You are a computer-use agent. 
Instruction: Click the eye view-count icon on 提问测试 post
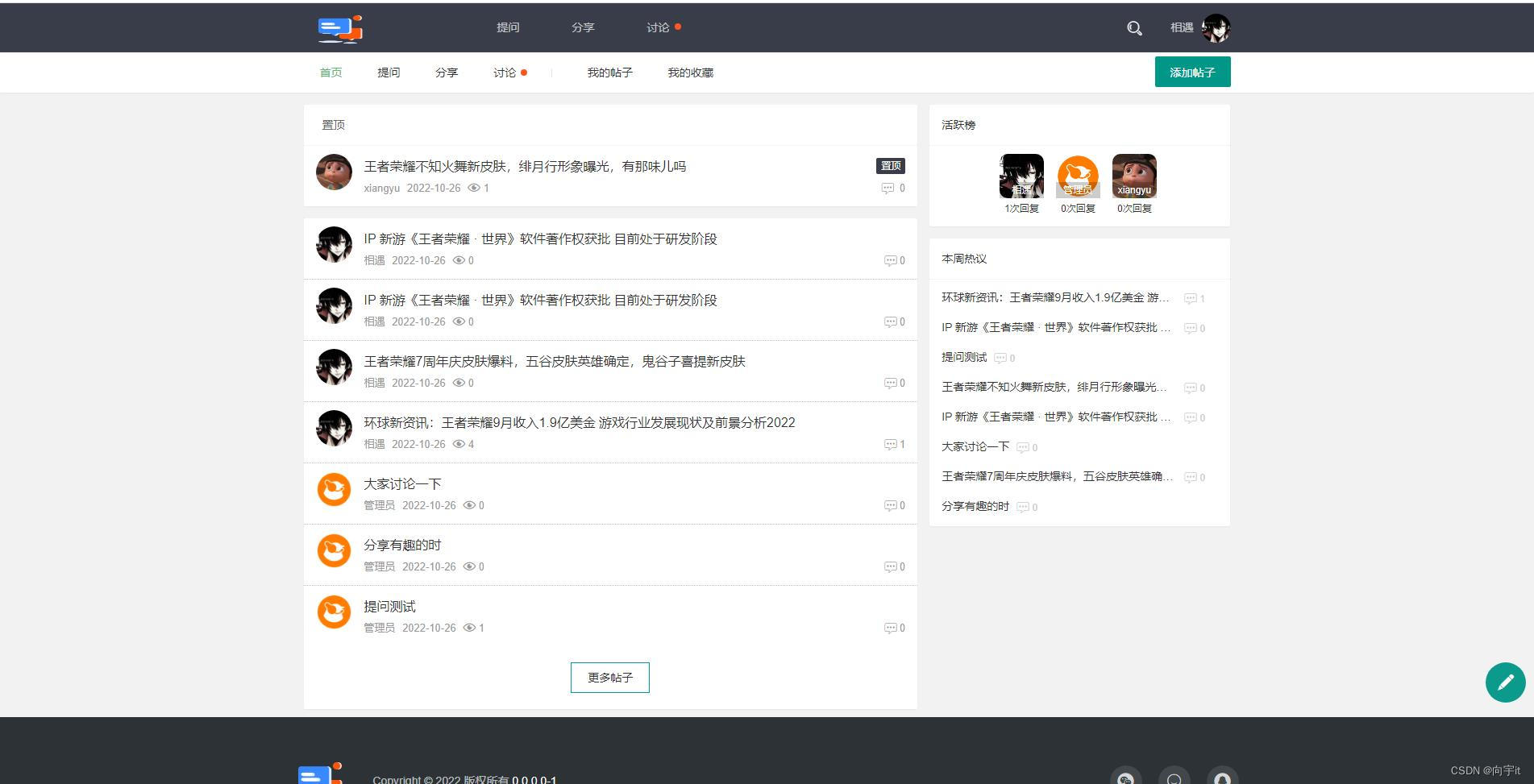472,628
